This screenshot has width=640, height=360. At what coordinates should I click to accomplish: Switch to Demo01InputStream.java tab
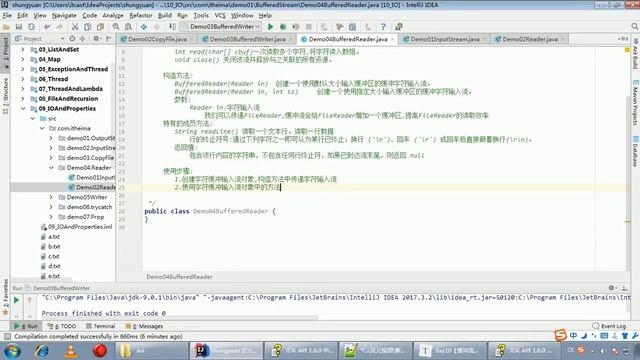[444, 39]
